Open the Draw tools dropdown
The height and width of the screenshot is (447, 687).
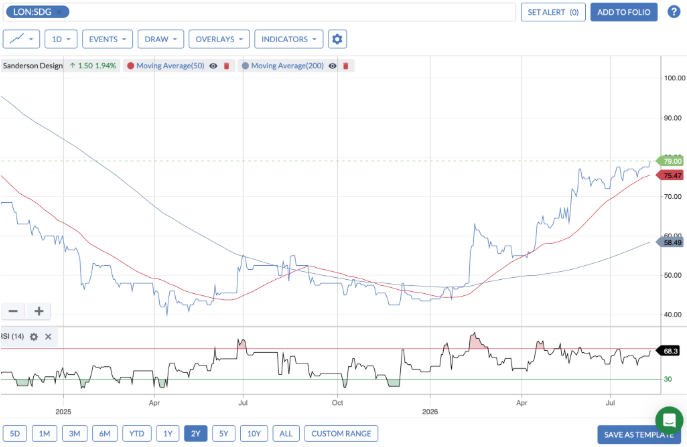coord(160,39)
